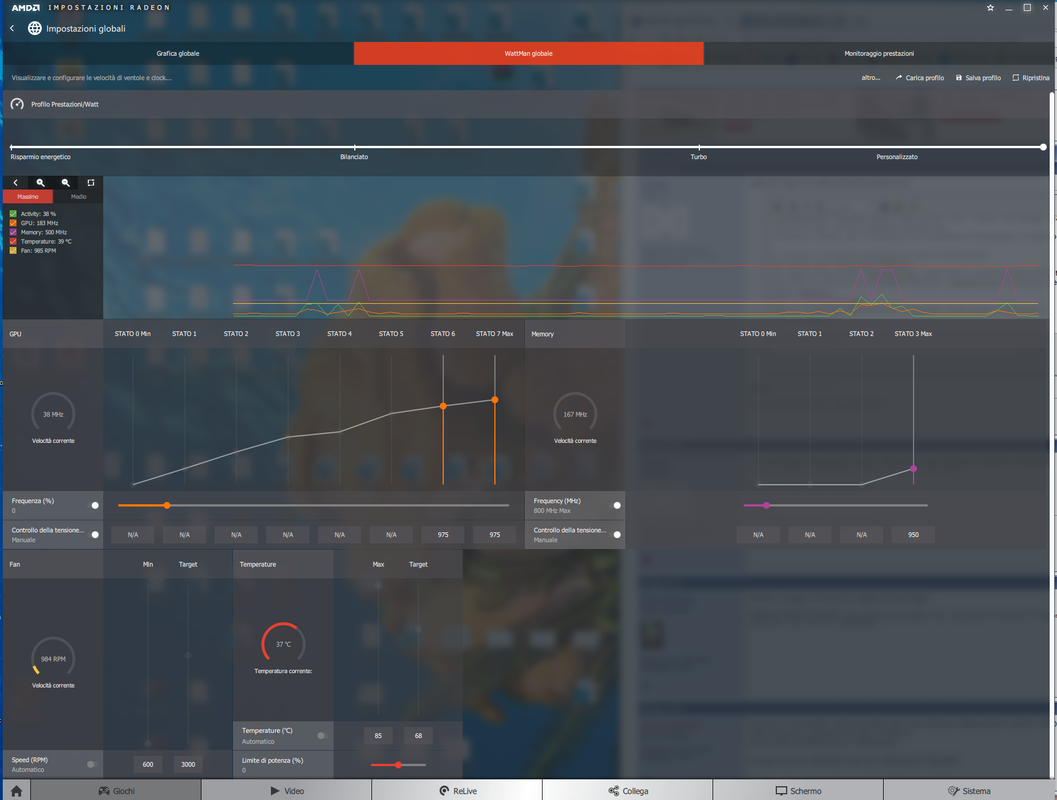Click the GPU speed gauge showing 38 MHz
Image resolution: width=1057 pixels, height=800 pixels.
(x=53, y=414)
